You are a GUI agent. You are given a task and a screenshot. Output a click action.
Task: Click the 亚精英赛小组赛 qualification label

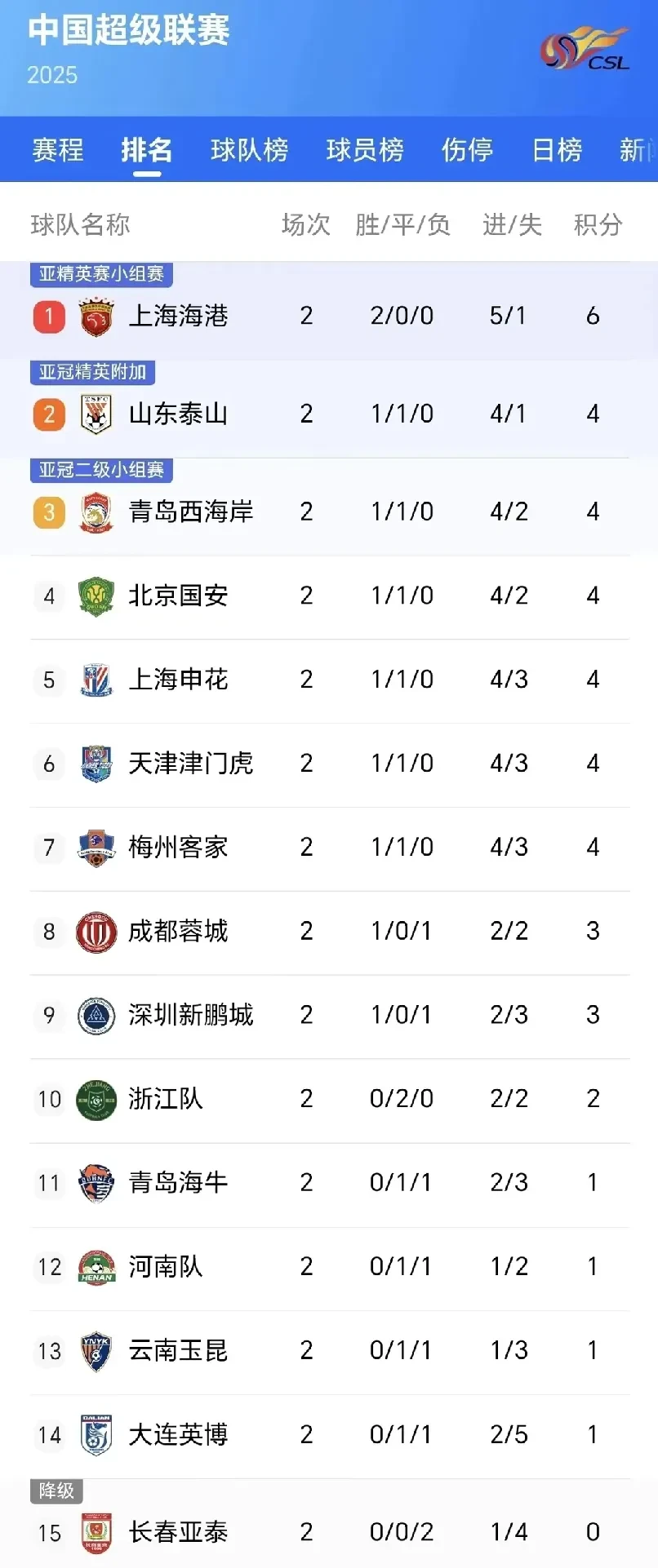(x=101, y=274)
